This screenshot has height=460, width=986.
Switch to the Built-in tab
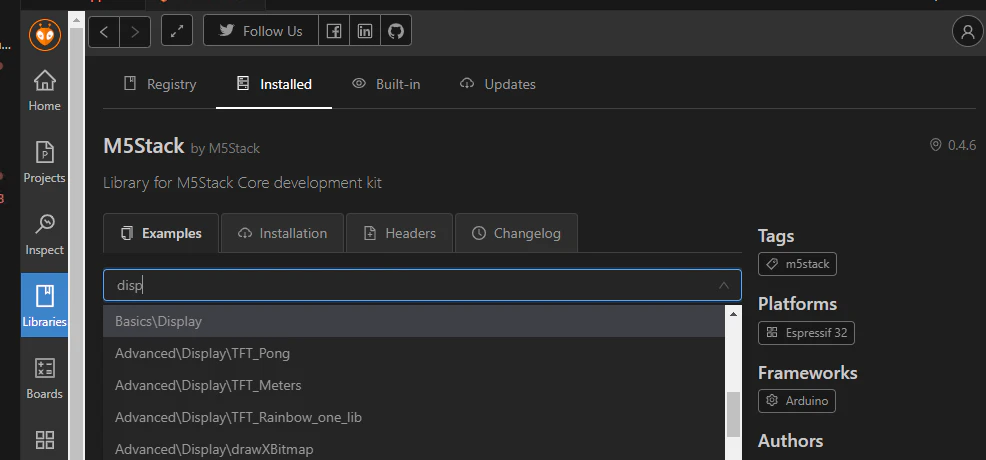click(x=386, y=84)
